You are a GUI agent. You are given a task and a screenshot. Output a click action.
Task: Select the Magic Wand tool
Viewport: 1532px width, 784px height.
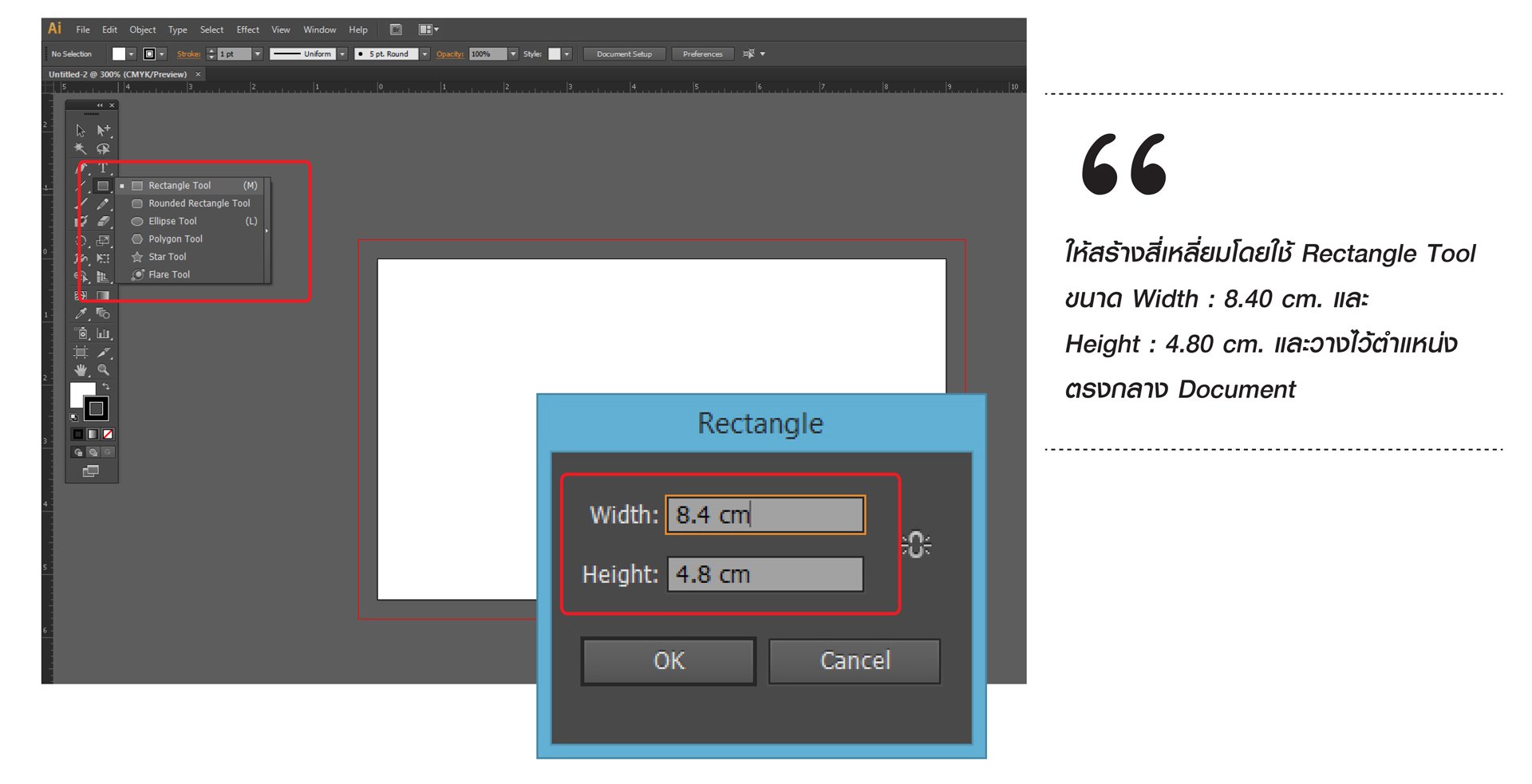pyautogui.click(x=81, y=149)
